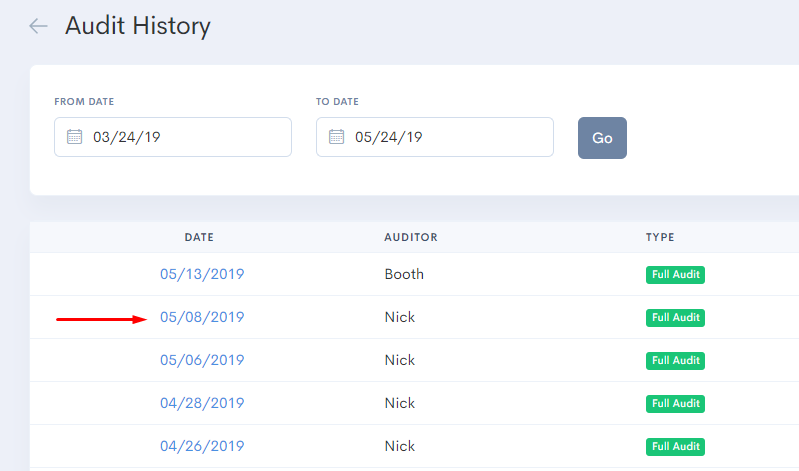799x471 pixels.
Task: Click Full Audit badge for 04/28/2019
Action: [675, 403]
